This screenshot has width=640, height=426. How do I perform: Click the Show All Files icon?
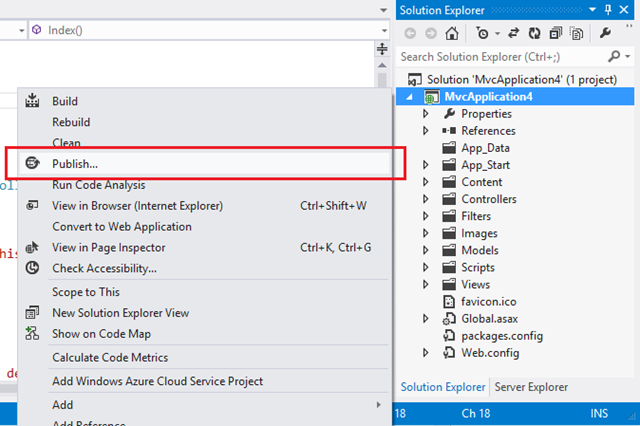click(x=577, y=33)
